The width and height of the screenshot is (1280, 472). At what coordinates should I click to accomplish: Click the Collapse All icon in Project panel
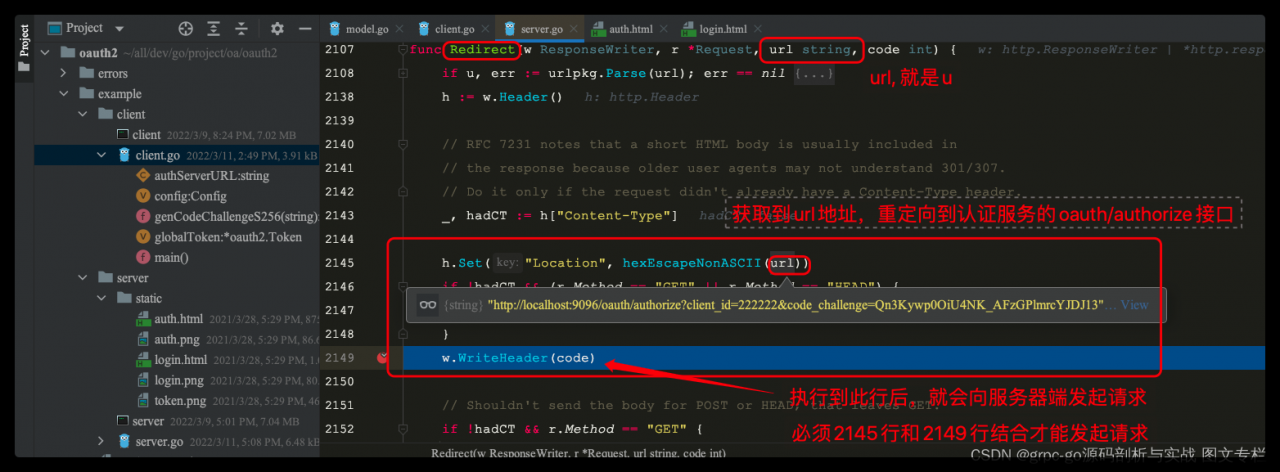point(242,29)
